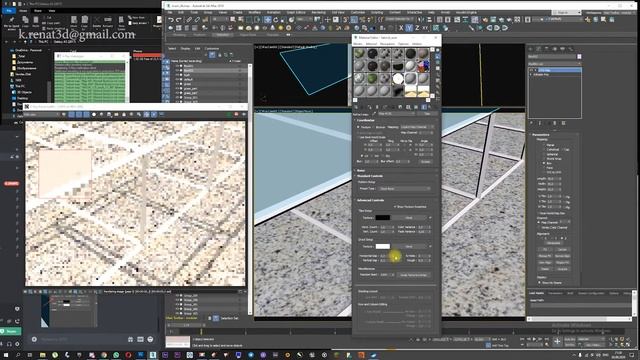The height and width of the screenshot is (360, 640).
Task: Click white Grout texture color swatch
Action: point(382,246)
